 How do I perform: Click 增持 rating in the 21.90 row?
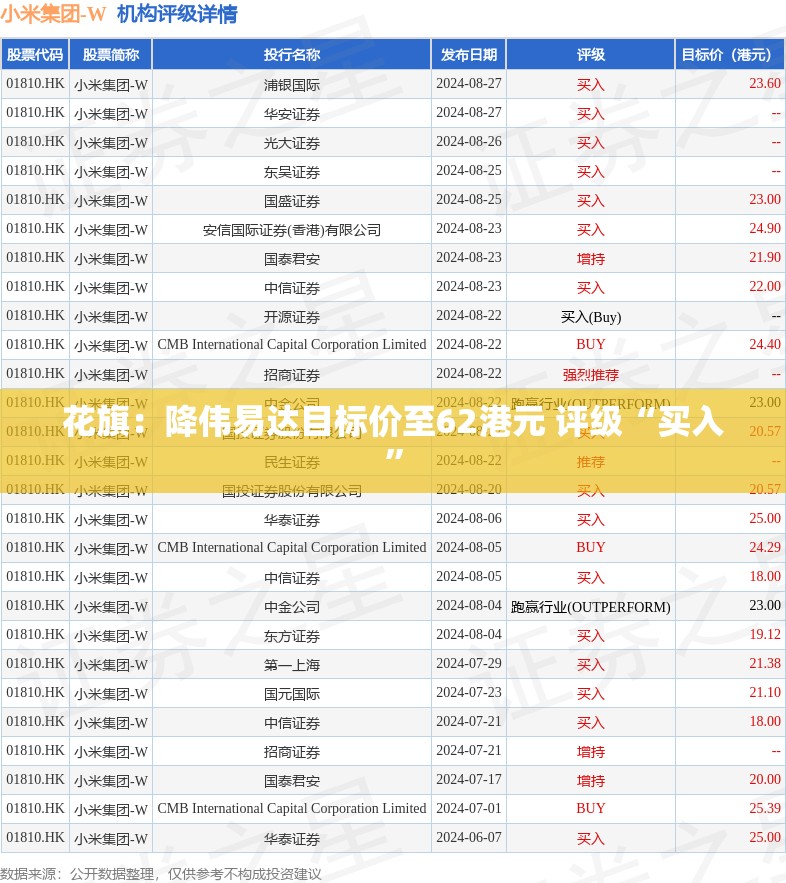[591, 258]
